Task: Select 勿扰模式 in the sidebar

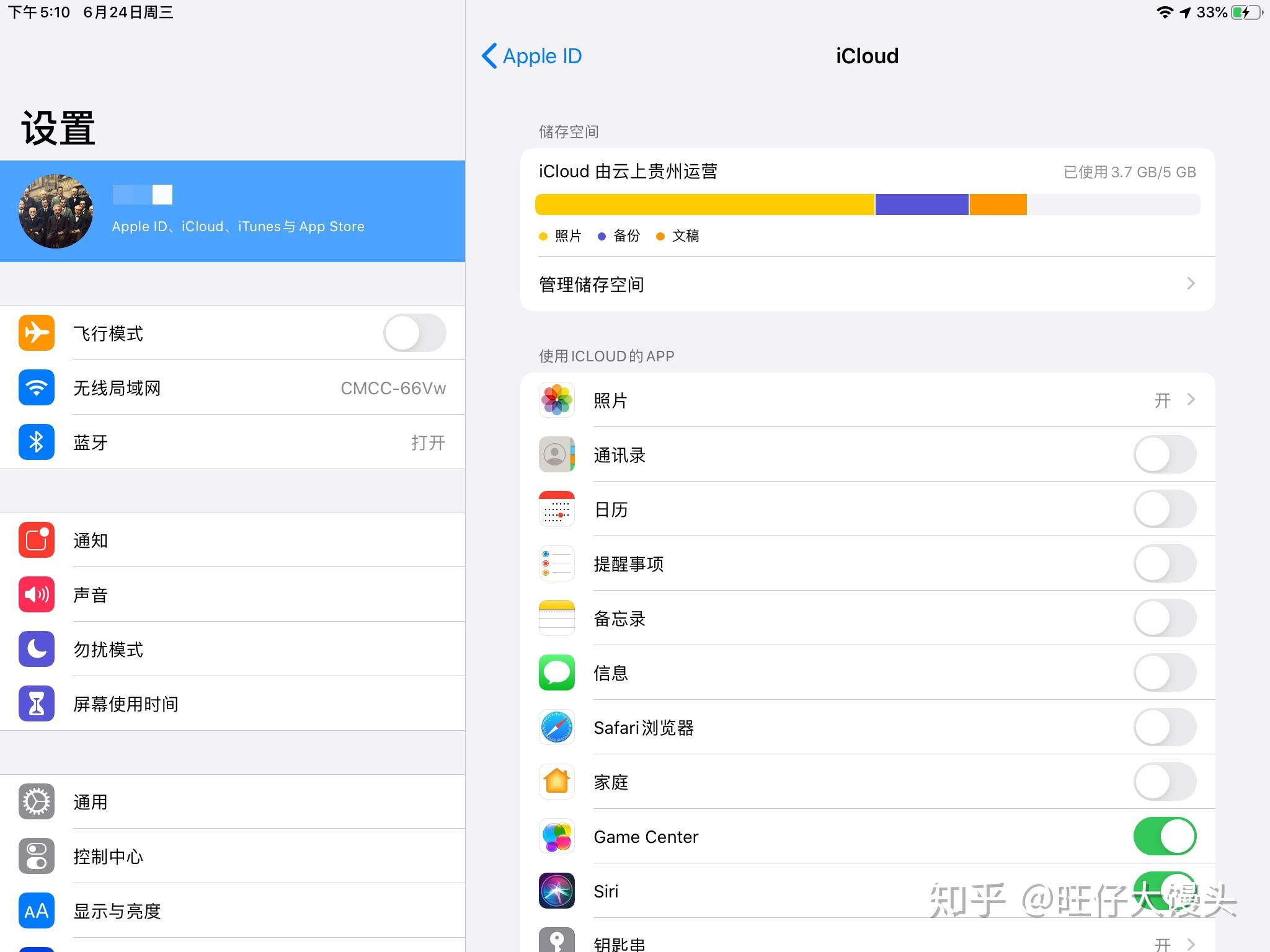Action: tap(233, 649)
